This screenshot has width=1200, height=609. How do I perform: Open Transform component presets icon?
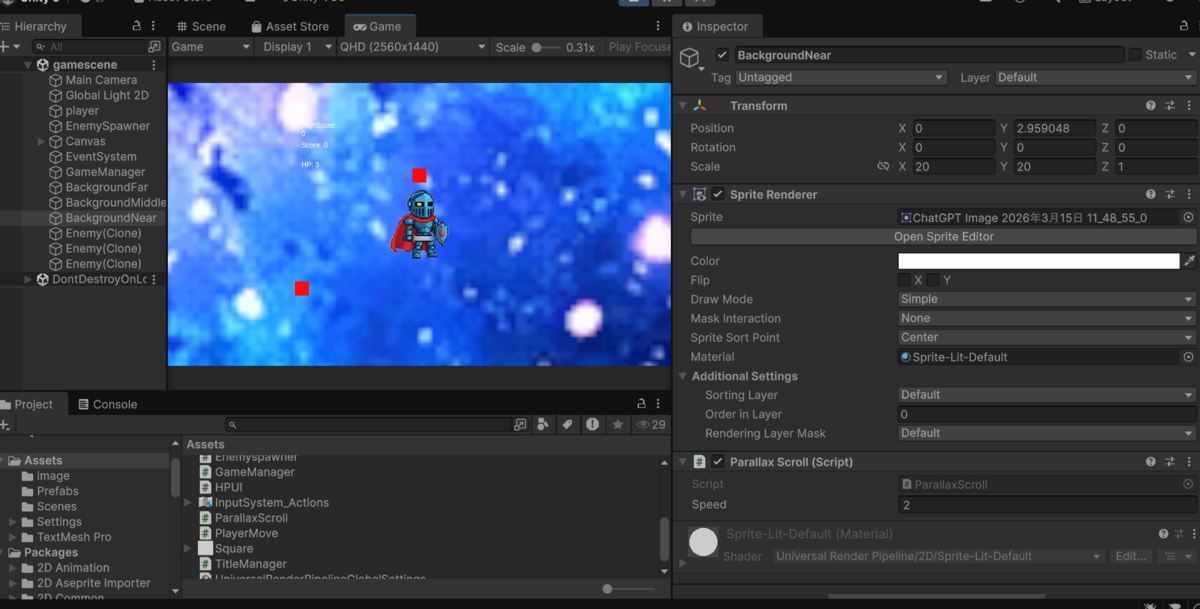(x=1170, y=106)
